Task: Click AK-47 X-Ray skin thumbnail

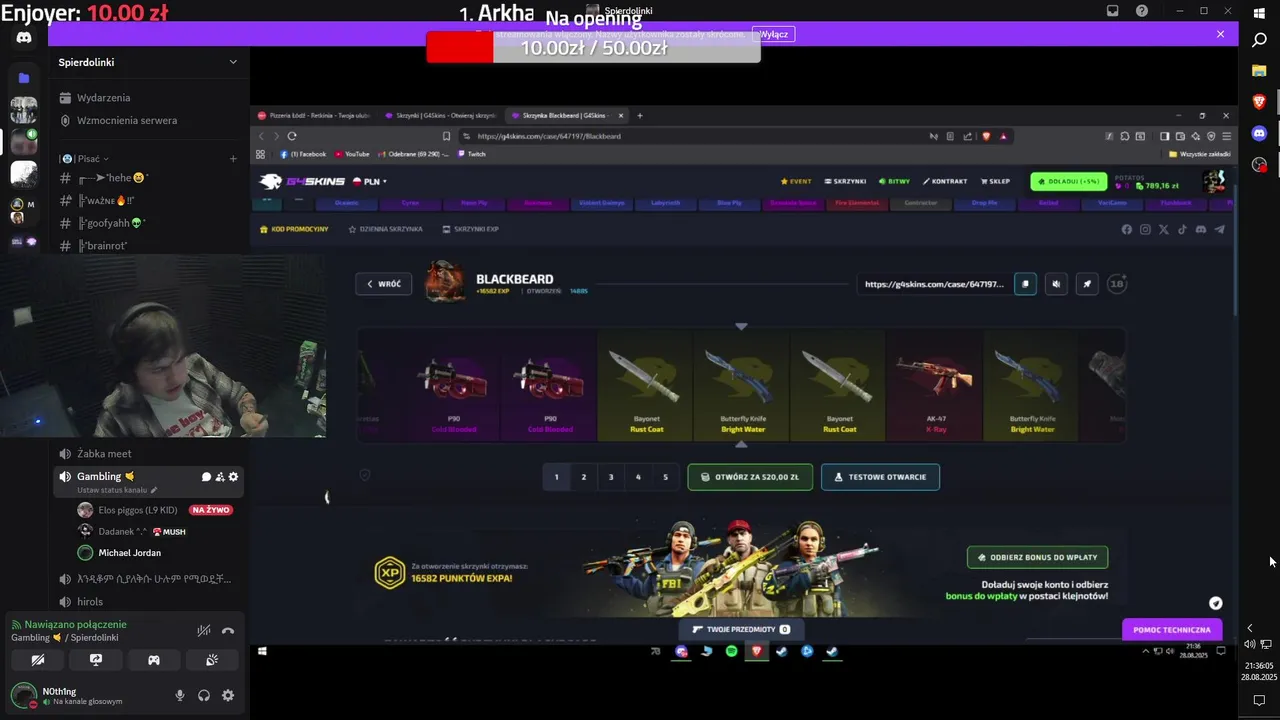Action: 933,387
